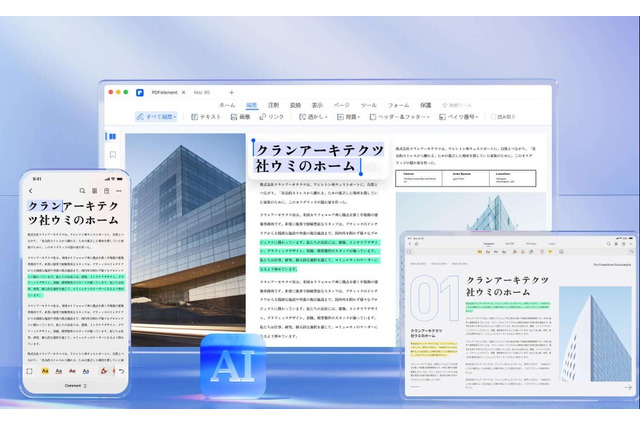
Task: Select underline Aa tool on phone
Action: pyautogui.click(x=59, y=371)
